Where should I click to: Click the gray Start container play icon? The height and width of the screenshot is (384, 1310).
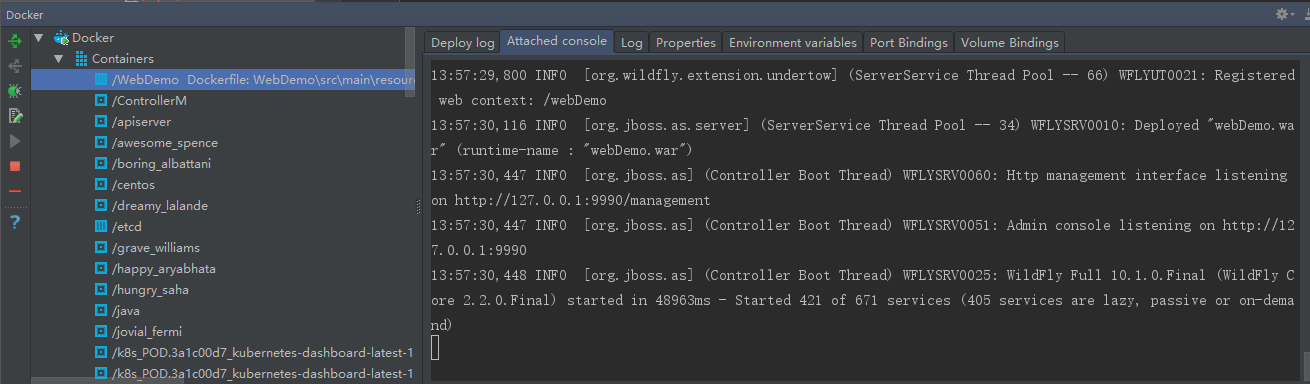[15, 141]
